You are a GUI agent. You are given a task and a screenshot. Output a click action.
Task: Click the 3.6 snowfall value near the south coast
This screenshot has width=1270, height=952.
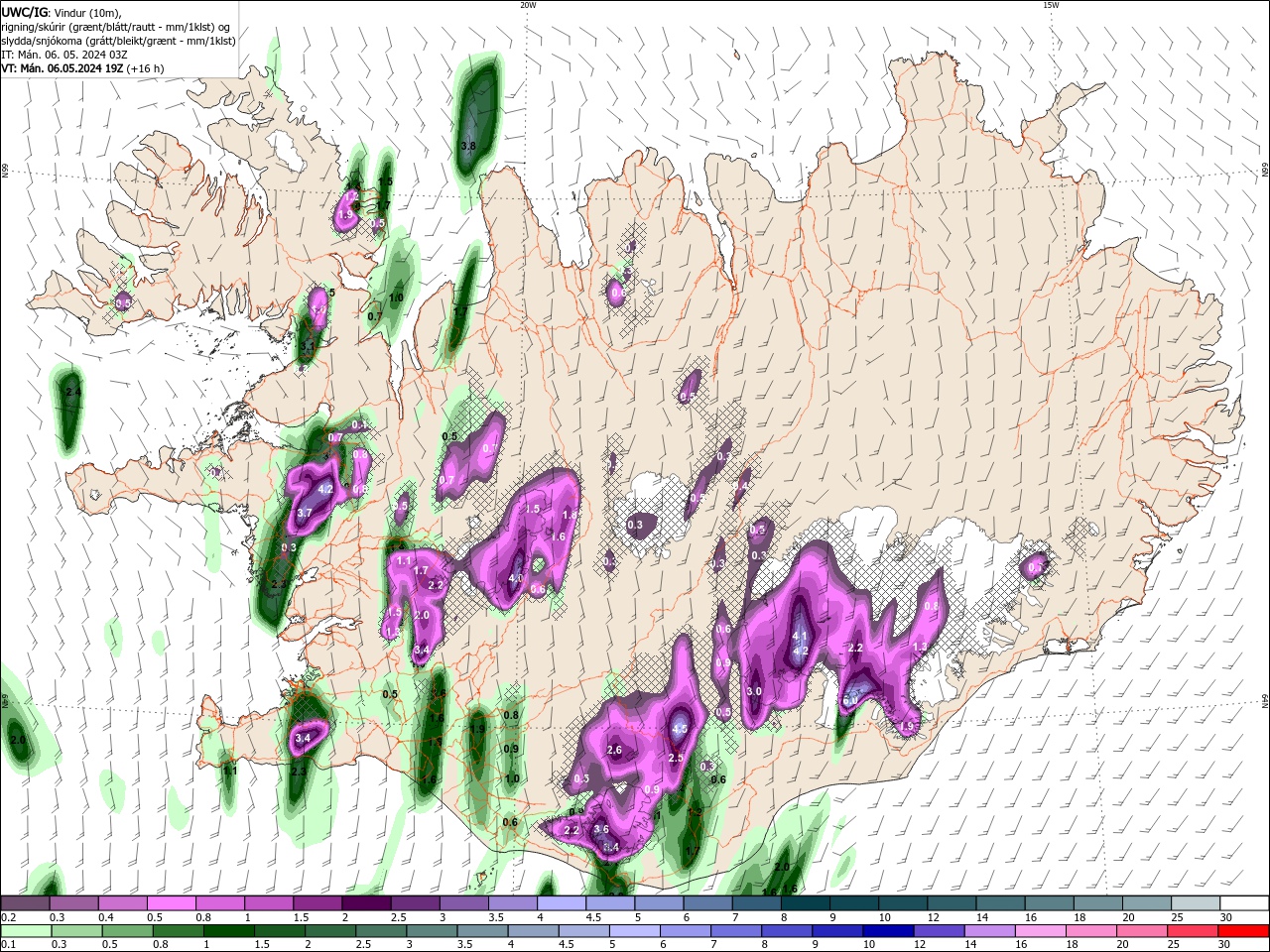(600, 829)
